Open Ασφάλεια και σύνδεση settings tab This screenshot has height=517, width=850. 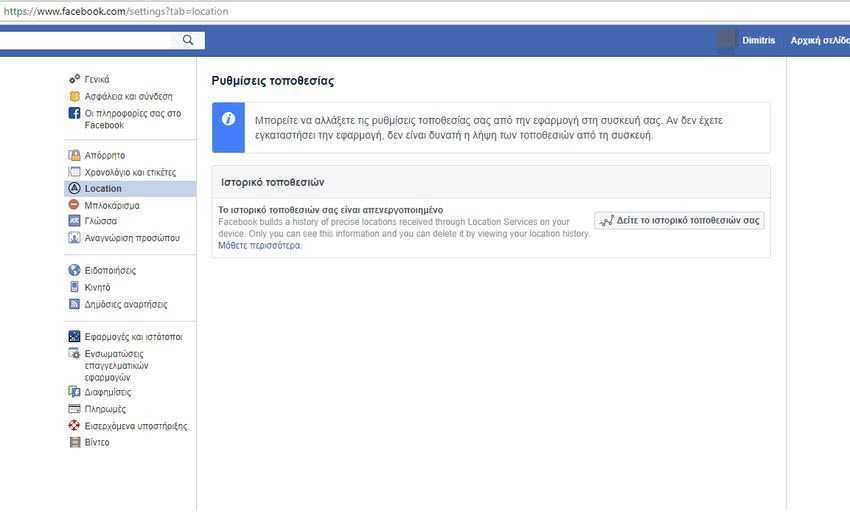click(128, 96)
